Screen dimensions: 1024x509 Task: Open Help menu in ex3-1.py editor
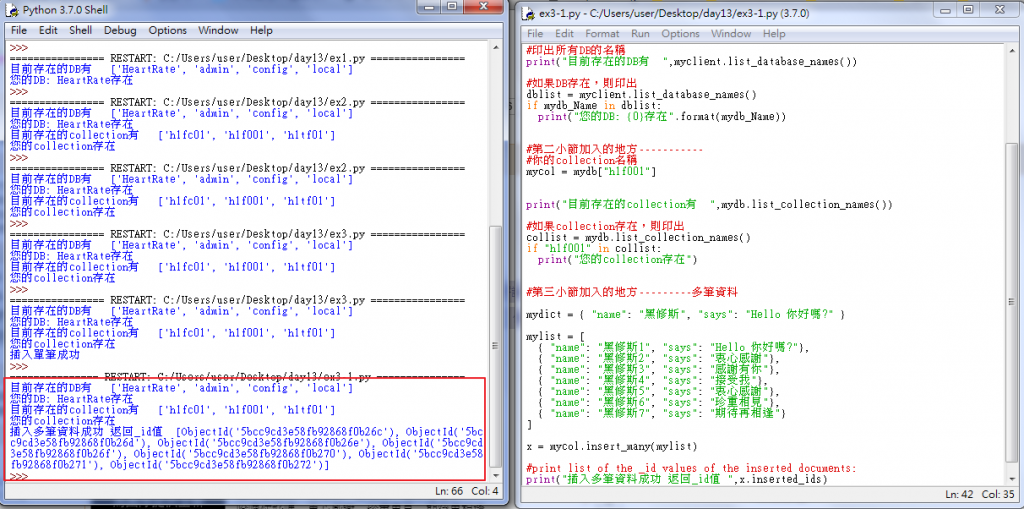coord(774,33)
